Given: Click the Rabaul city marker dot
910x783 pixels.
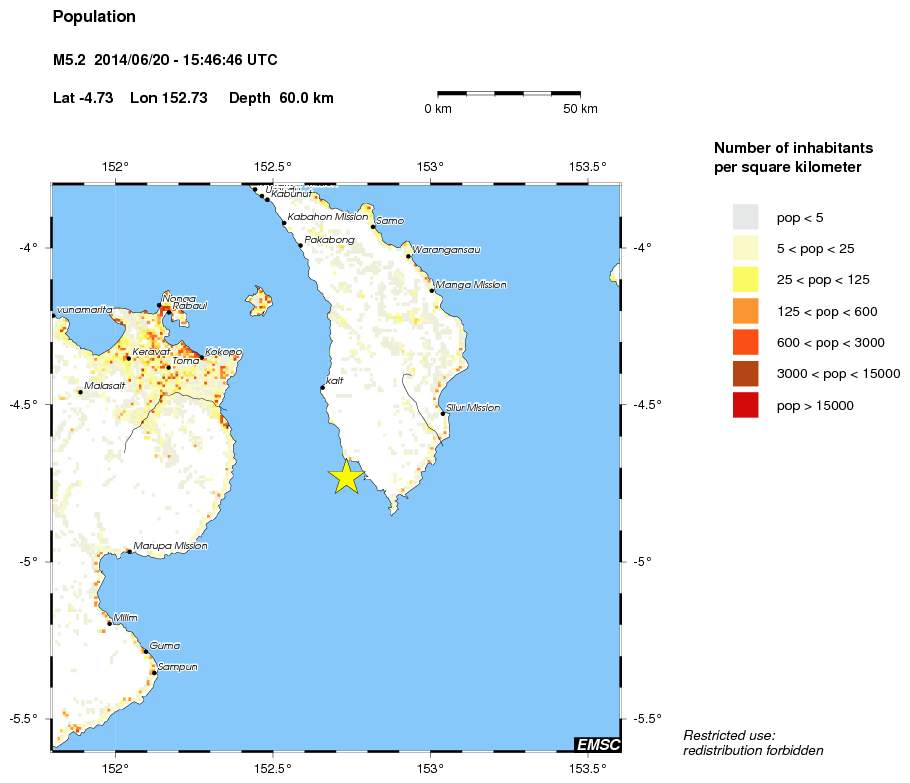Looking at the screenshot, I should point(168,312).
